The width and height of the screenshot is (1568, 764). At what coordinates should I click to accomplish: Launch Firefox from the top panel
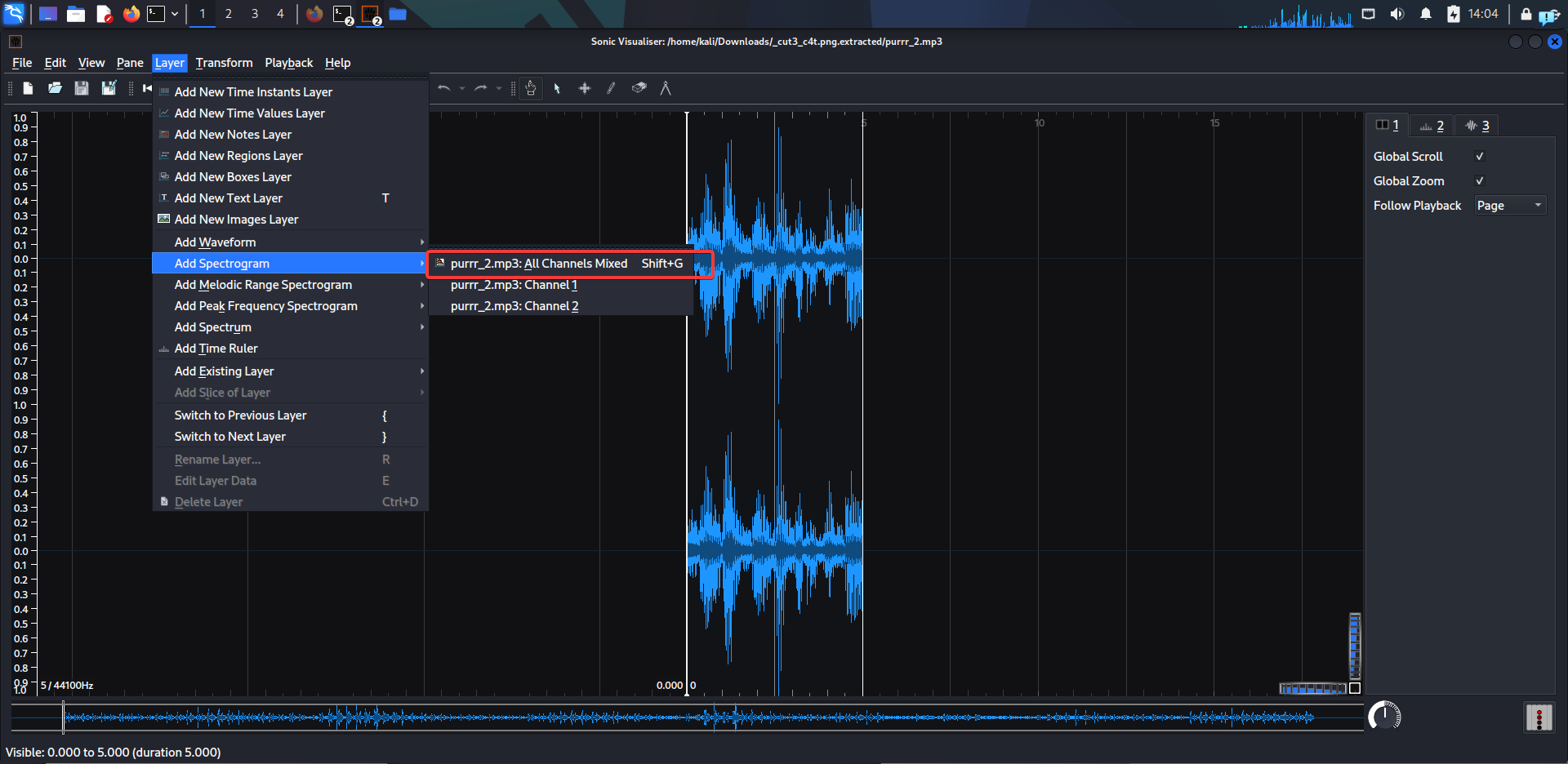pyautogui.click(x=131, y=14)
